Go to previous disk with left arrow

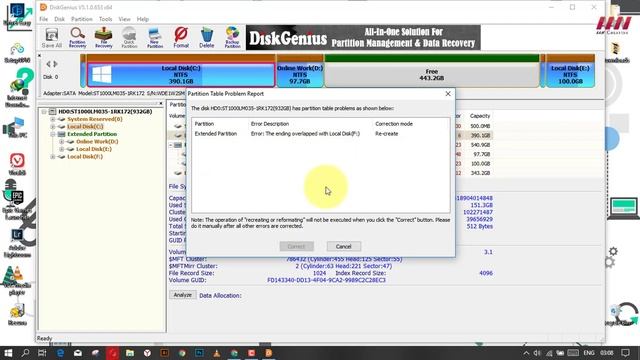(x=48, y=64)
